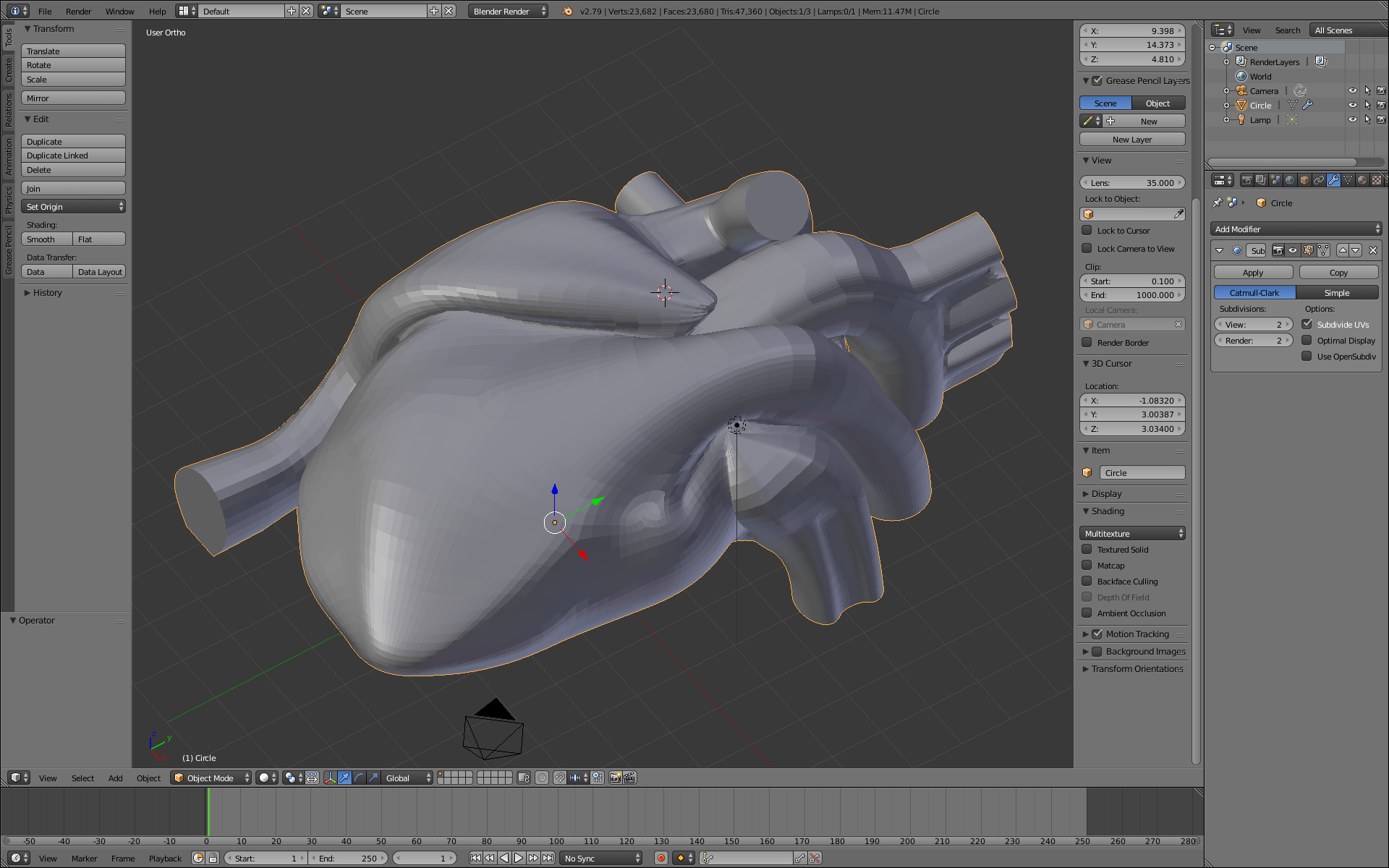The image size is (1389, 868).
Task: Open the Texture properties checker tab
Action: (1377, 180)
